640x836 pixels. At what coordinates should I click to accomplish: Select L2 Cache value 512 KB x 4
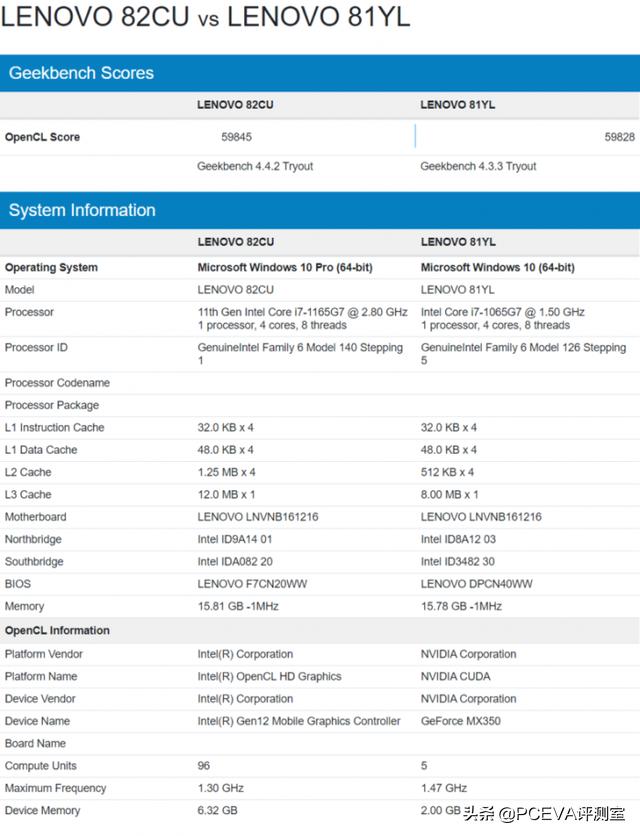447,472
